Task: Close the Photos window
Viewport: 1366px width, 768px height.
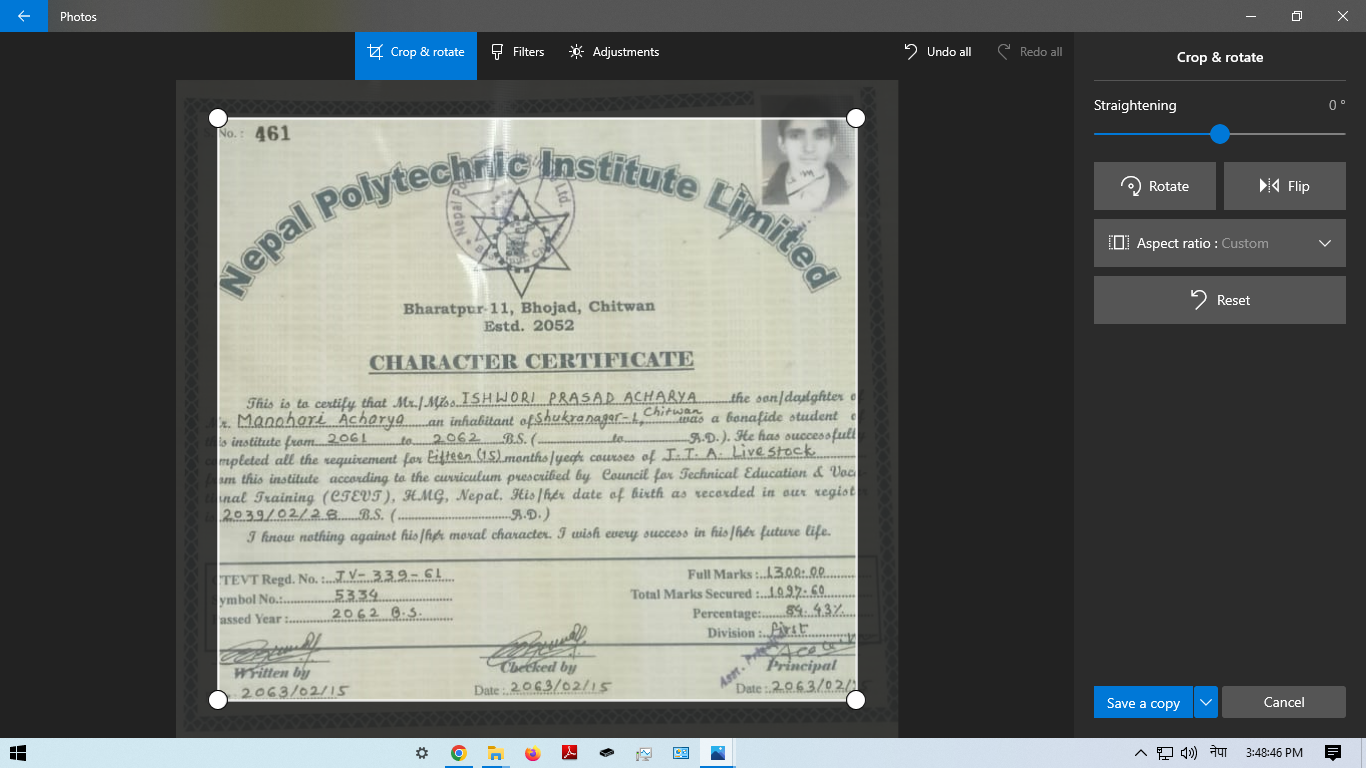Action: tap(1343, 16)
